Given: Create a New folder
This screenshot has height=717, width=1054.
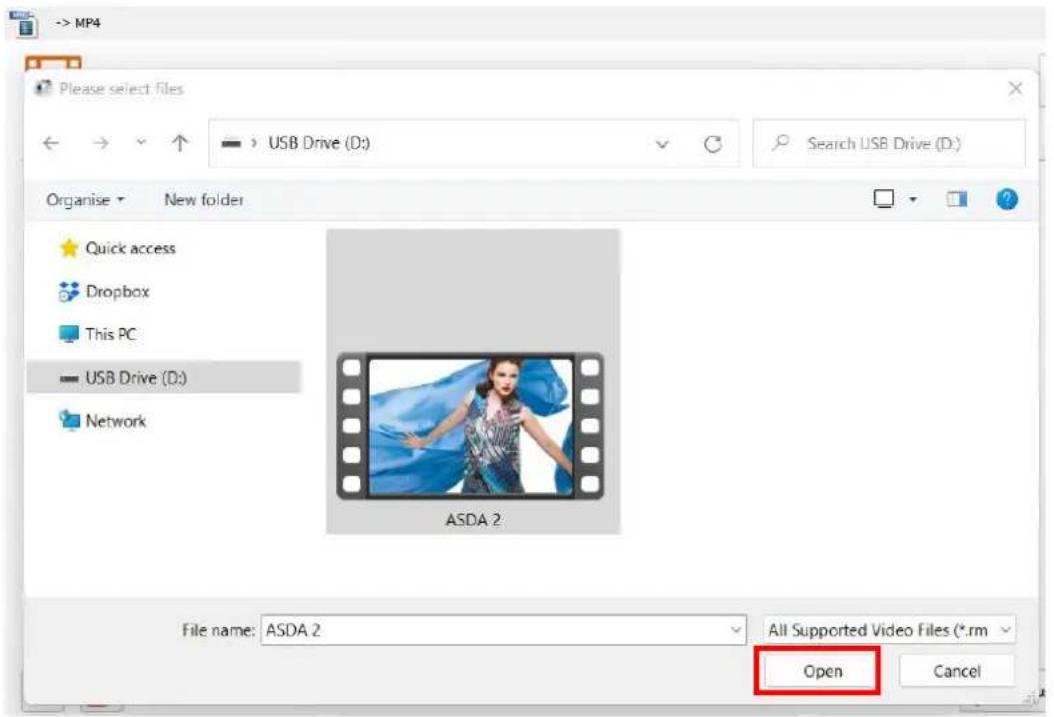Looking at the screenshot, I should click(204, 200).
